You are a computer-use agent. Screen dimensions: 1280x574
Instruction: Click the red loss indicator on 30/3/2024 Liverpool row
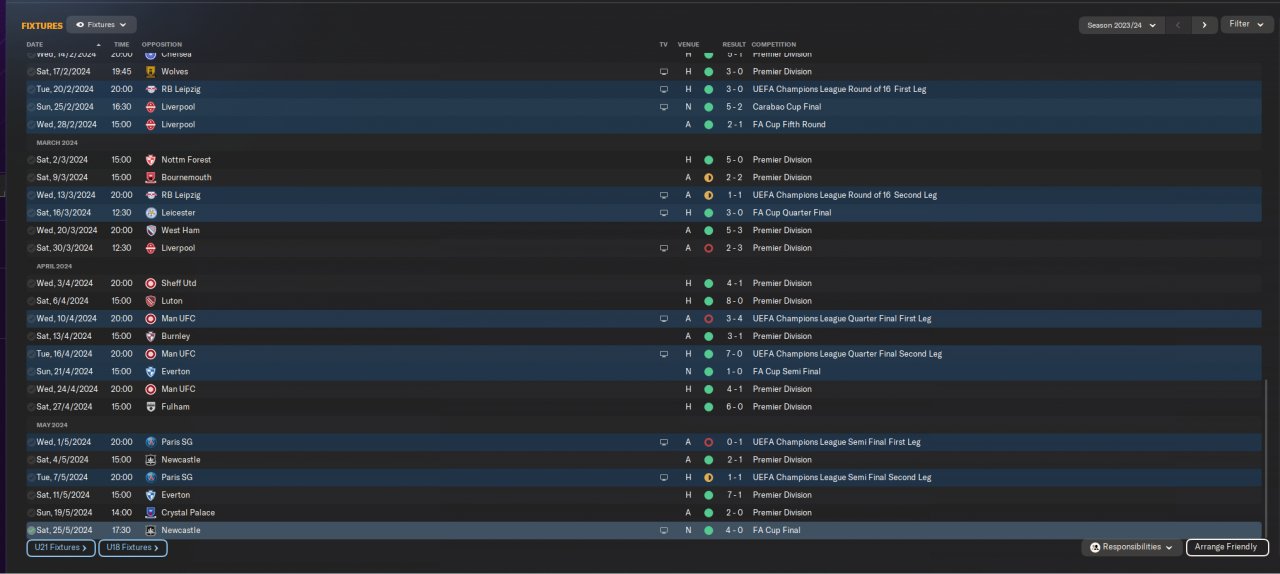[708, 248]
